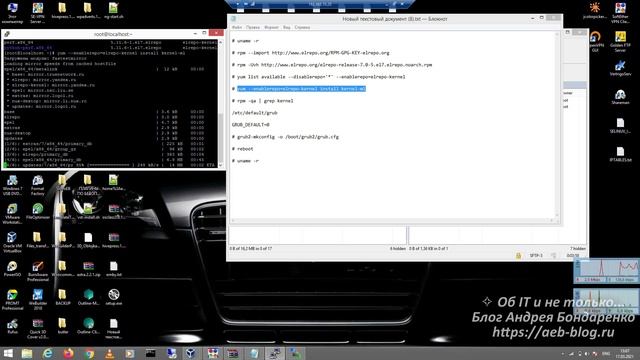The width and height of the screenshot is (640, 360).
Task: Open the PowerISO desktop icon
Action: pyautogui.click(x=12, y=269)
